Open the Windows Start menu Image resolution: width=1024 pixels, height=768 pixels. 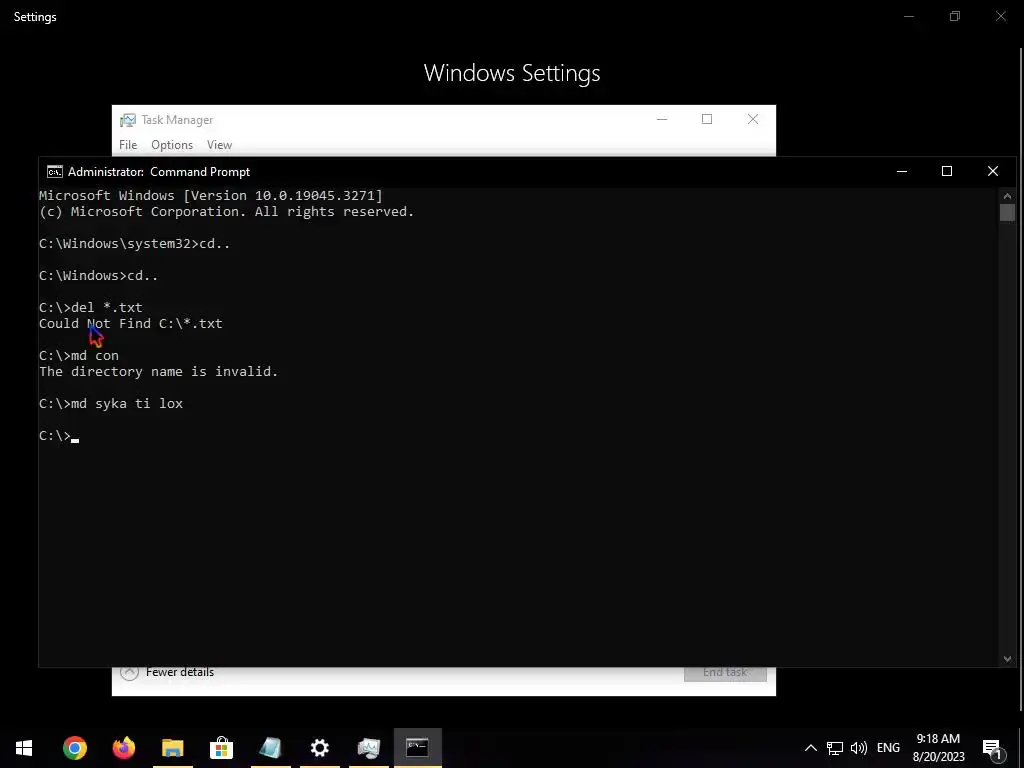click(x=24, y=747)
